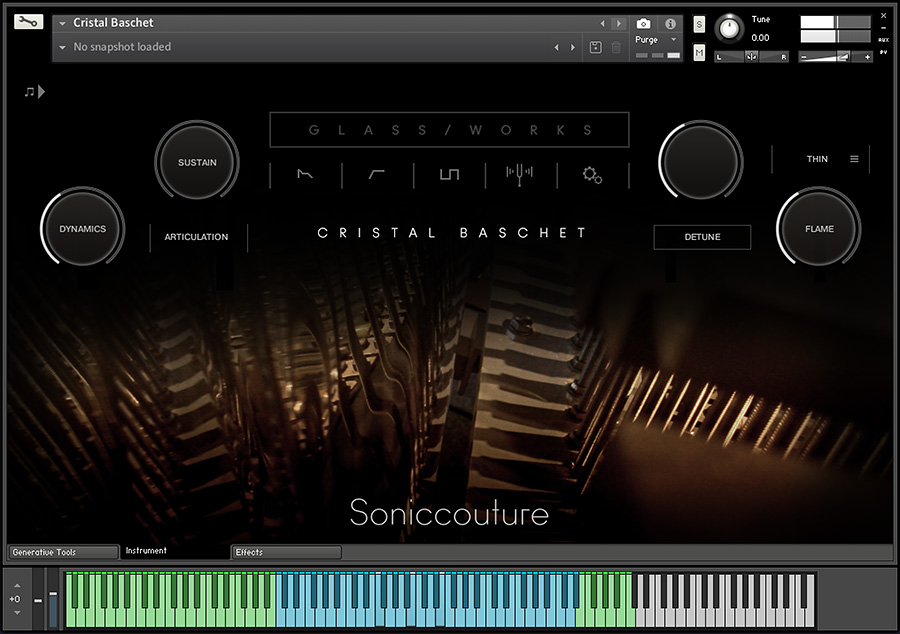Click the Tune value 0.00
Image resolution: width=900 pixels, height=634 pixels.
760,38
